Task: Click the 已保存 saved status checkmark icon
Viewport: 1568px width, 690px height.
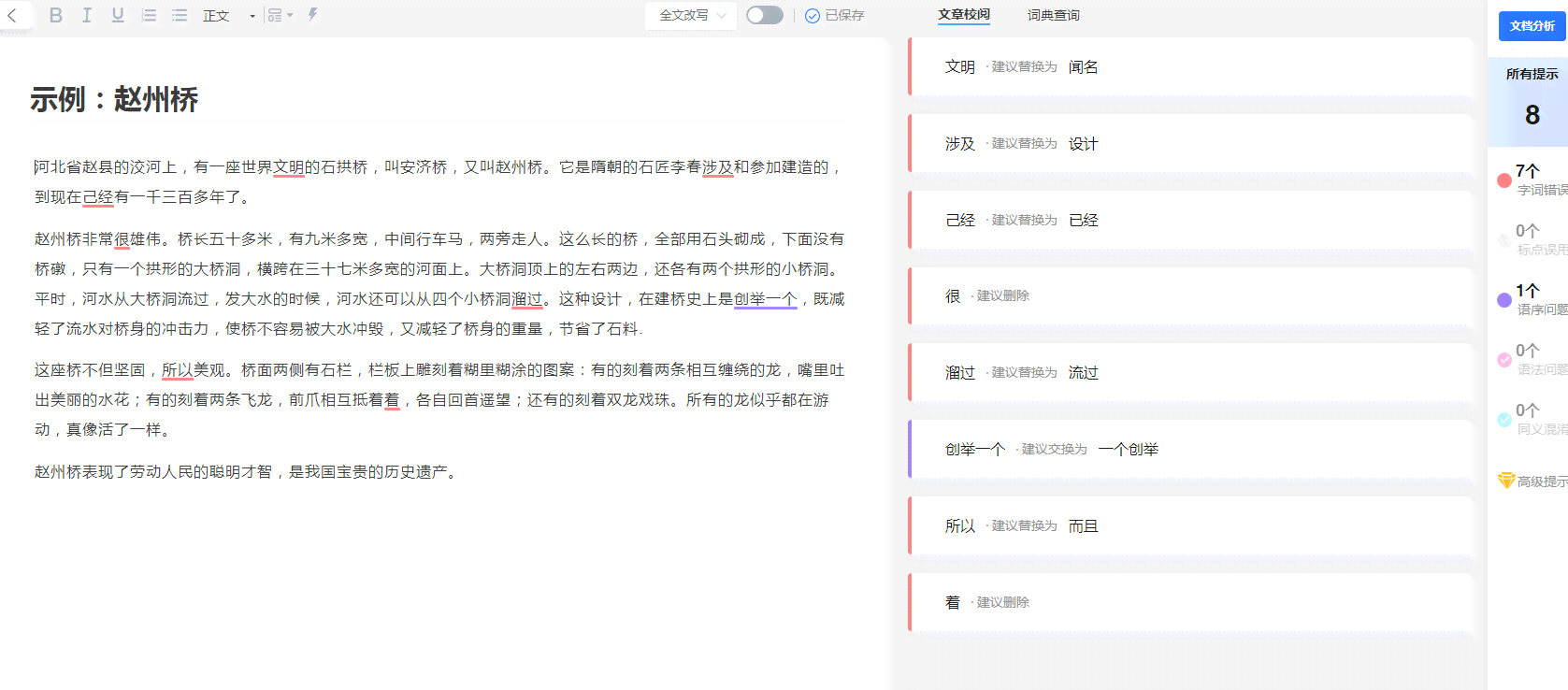Action: 813,16
